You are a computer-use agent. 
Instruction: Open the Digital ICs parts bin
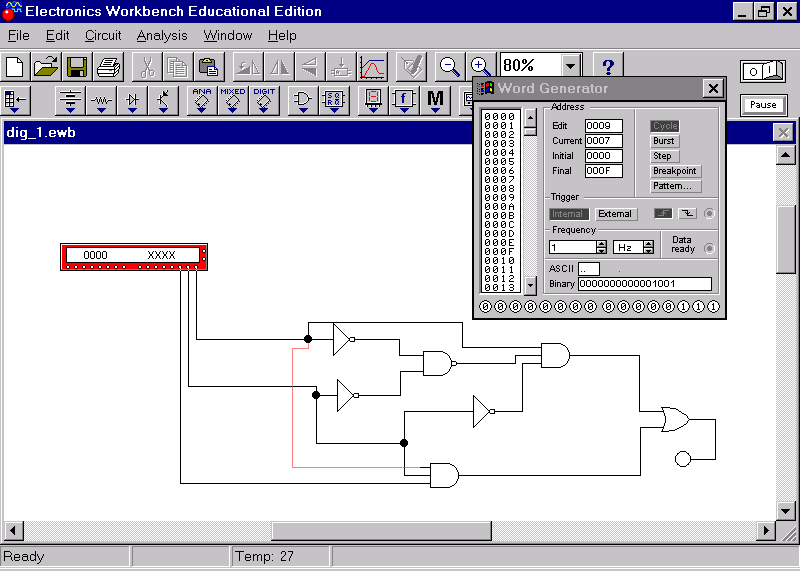[264, 101]
